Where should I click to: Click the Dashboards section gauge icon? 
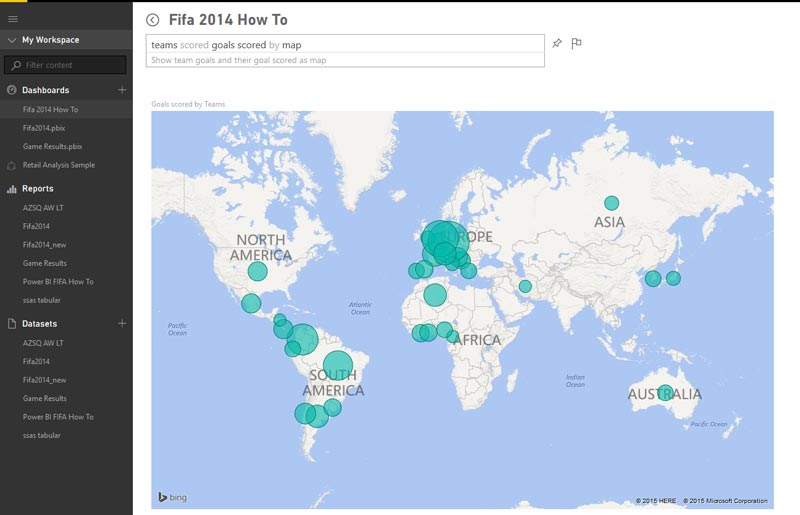coord(11,90)
